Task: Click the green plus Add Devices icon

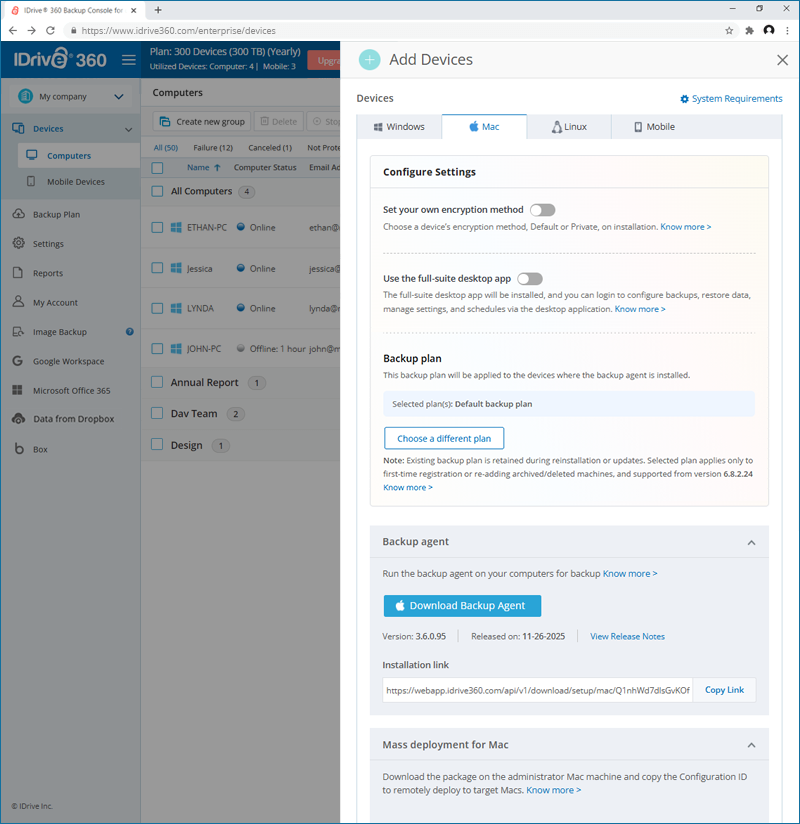Action: pyautogui.click(x=370, y=60)
